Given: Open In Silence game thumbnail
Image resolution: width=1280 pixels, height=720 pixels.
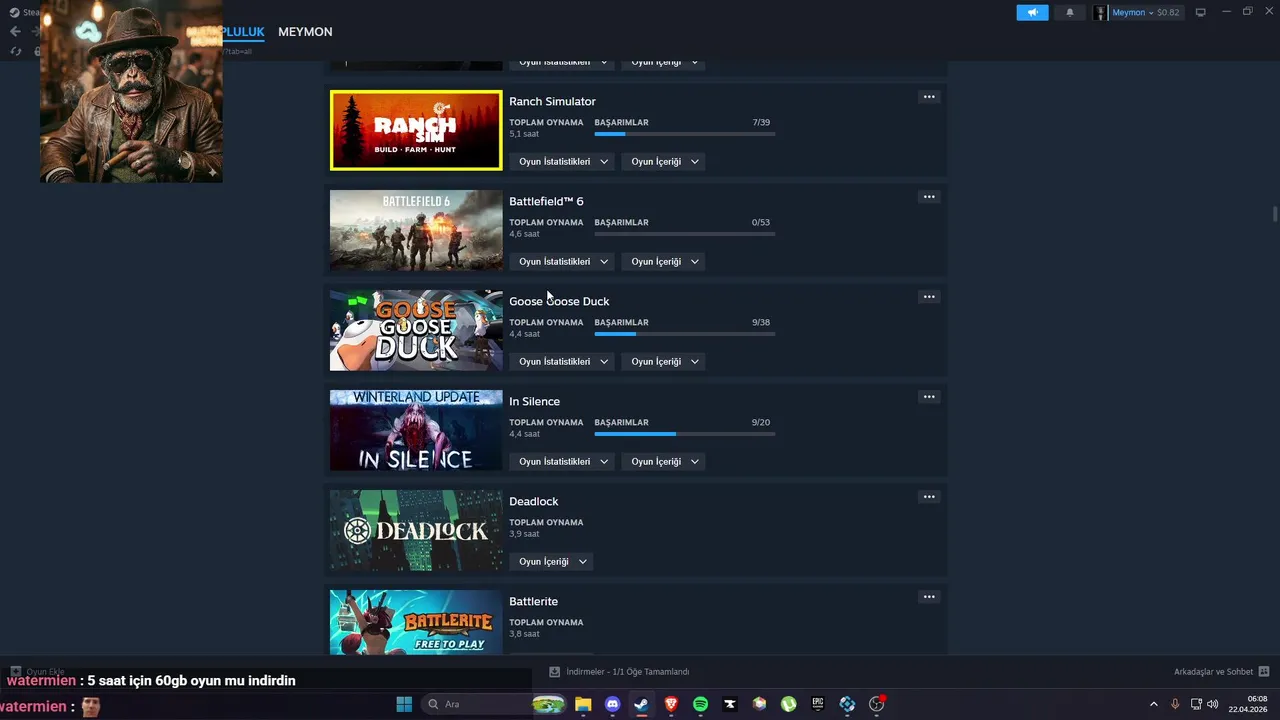Looking at the screenshot, I should tap(416, 430).
